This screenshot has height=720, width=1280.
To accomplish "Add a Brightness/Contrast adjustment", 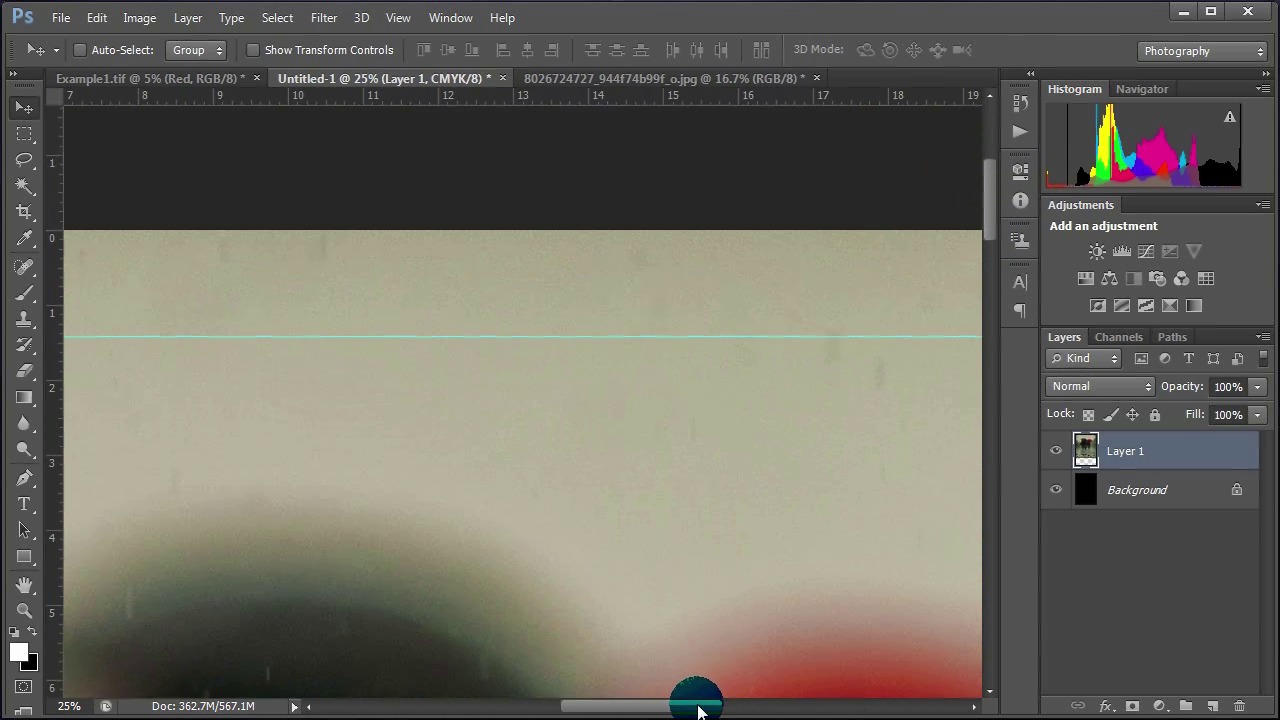I will (1097, 252).
